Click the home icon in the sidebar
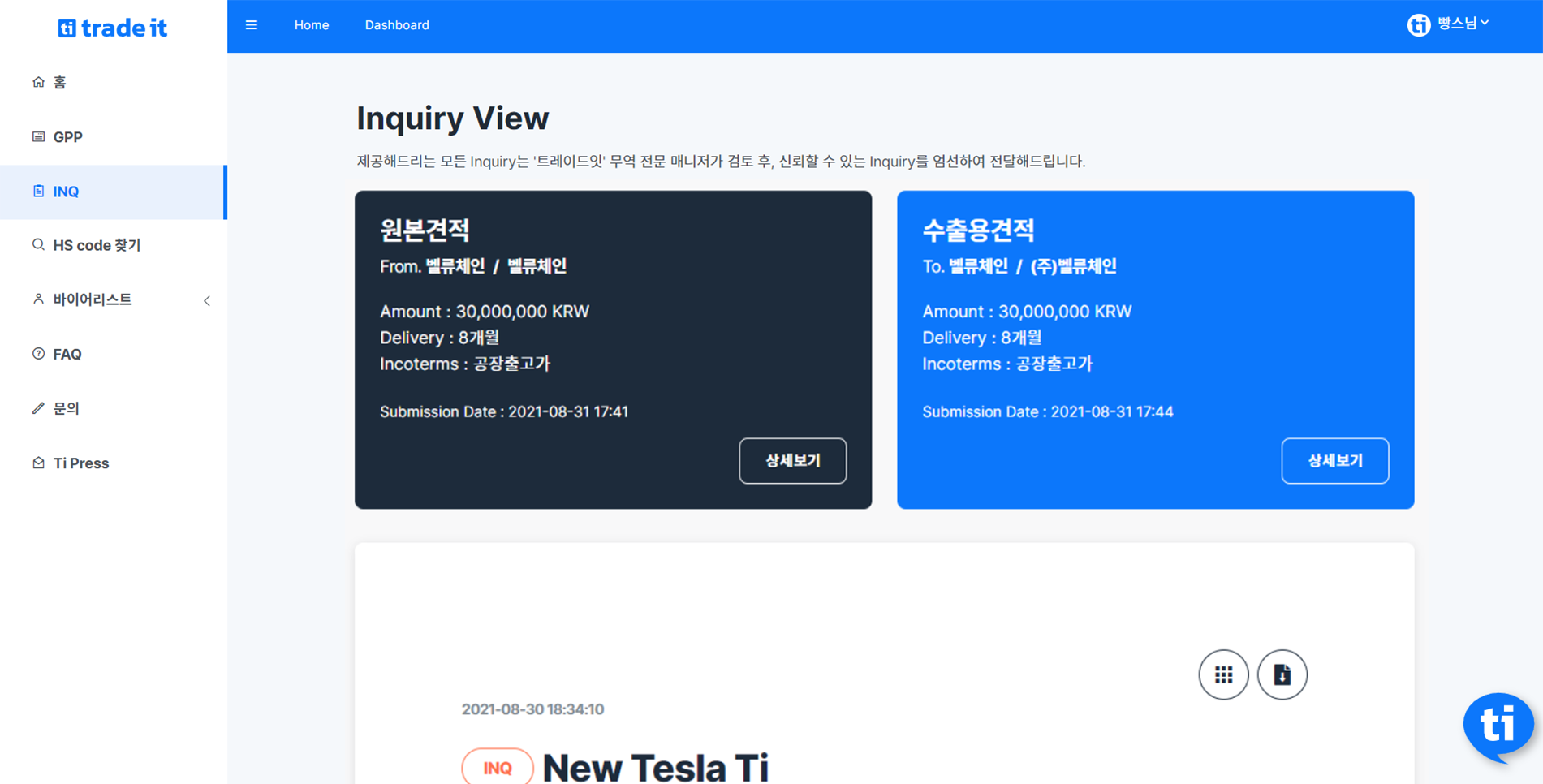This screenshot has width=1543, height=784. pos(38,82)
